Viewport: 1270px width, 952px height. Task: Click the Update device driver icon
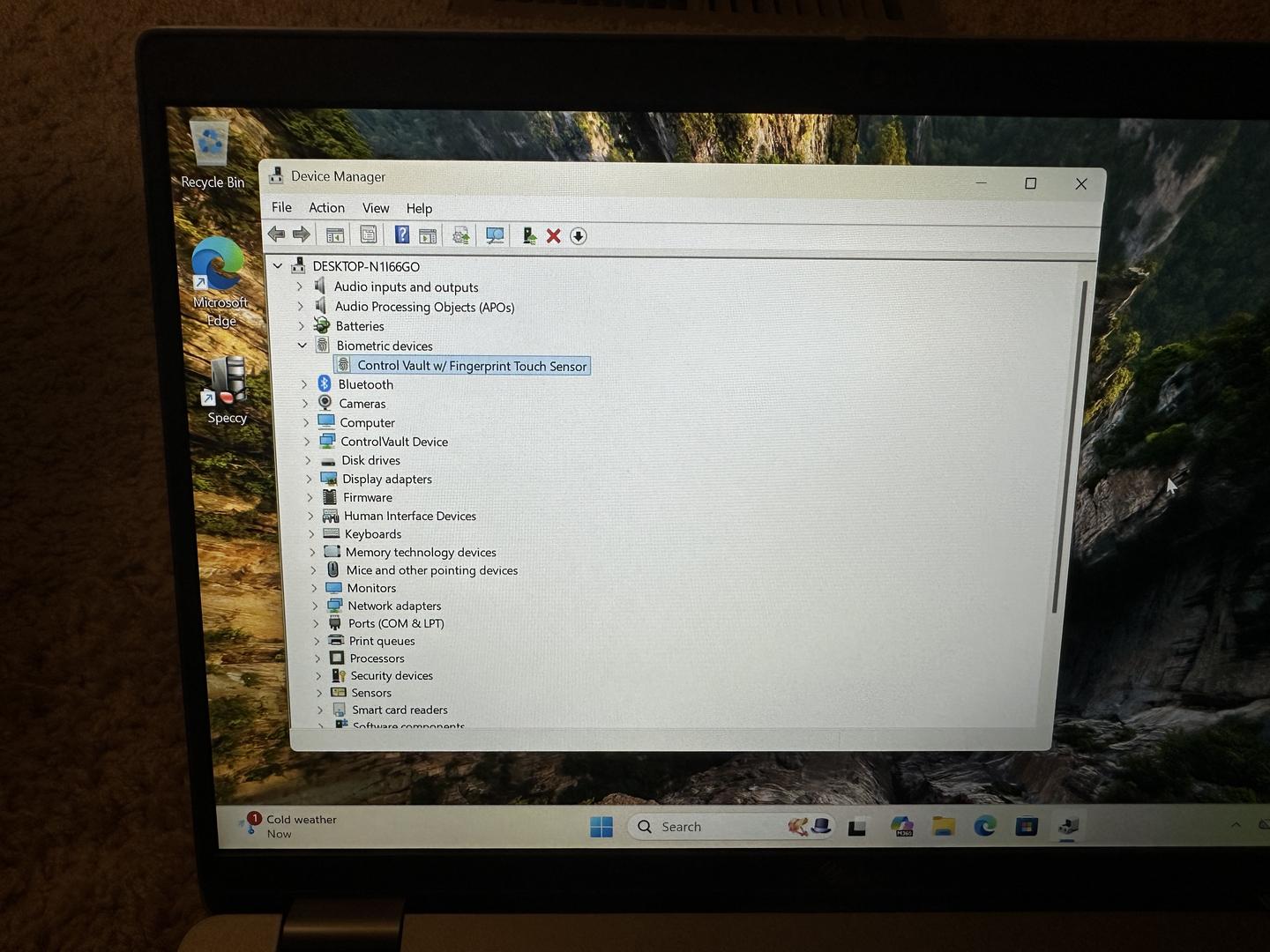(528, 236)
